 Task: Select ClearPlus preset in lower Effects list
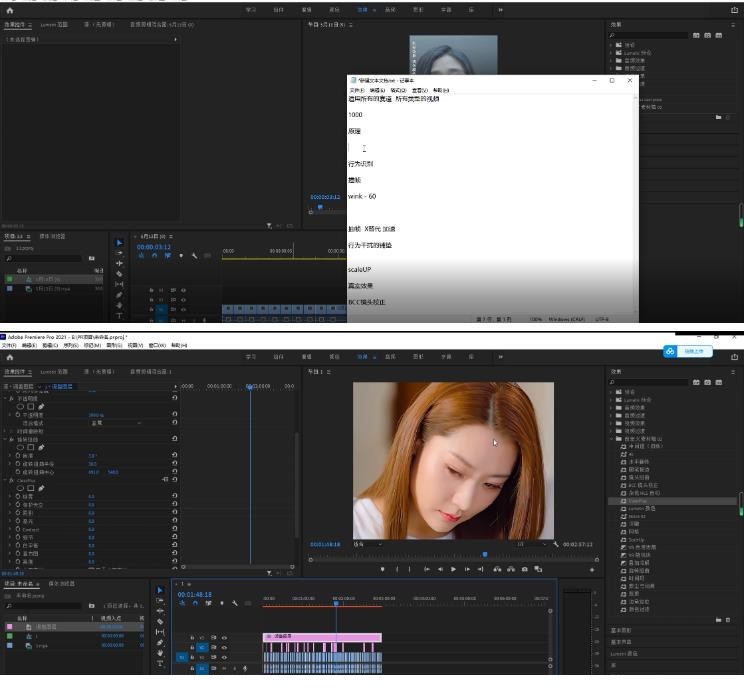click(638, 501)
